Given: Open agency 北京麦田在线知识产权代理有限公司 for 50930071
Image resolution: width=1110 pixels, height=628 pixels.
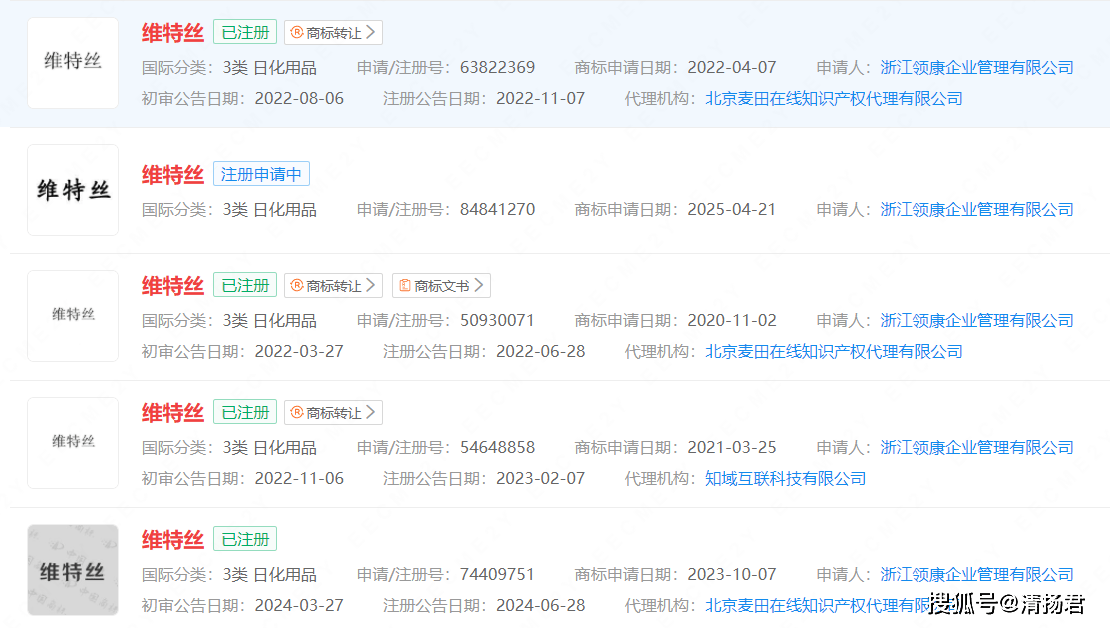Looking at the screenshot, I should click(834, 351).
